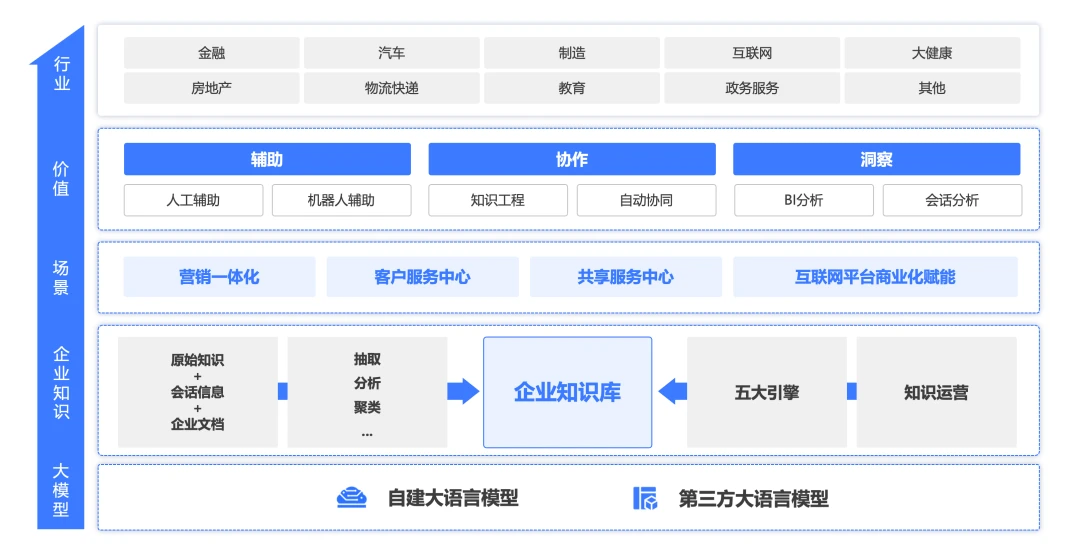Select the 协作 blue header
Image resolution: width=1080 pixels, height=556 pixels.
572,159
